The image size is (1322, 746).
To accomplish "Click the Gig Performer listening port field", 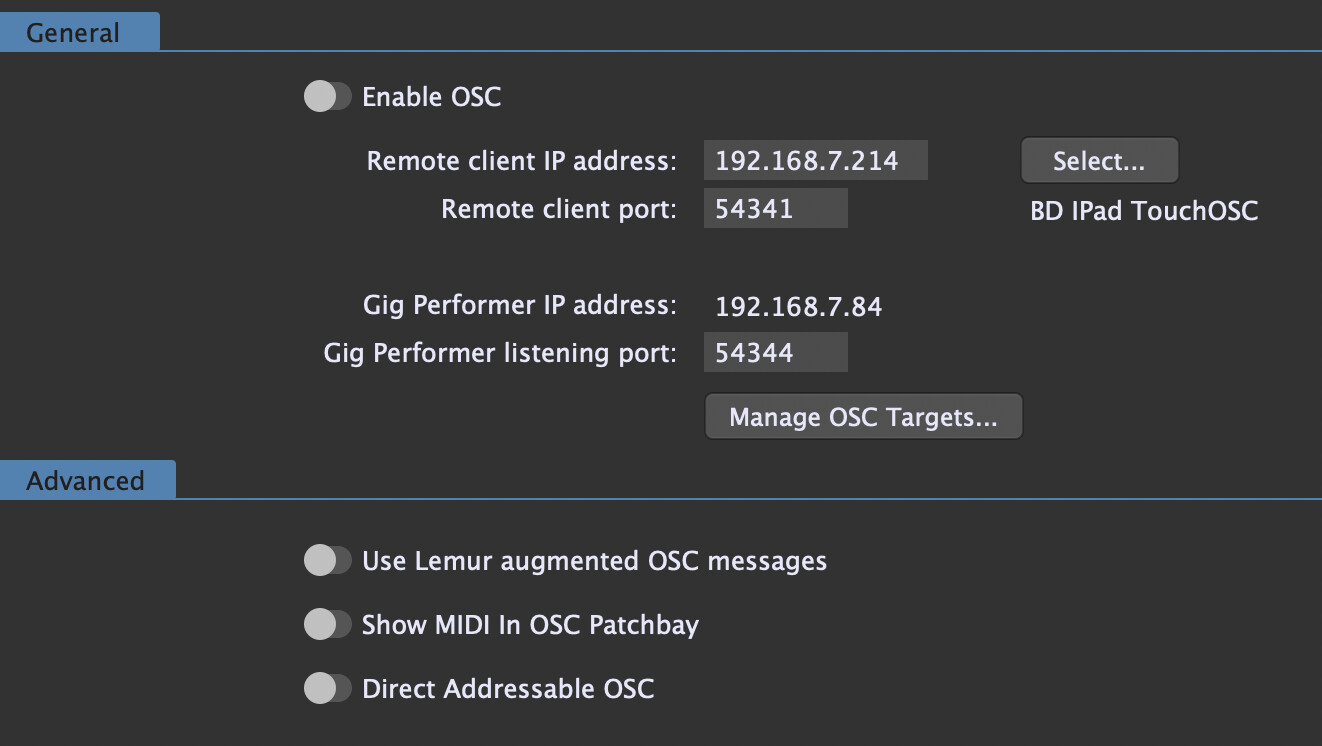I will (x=775, y=351).
